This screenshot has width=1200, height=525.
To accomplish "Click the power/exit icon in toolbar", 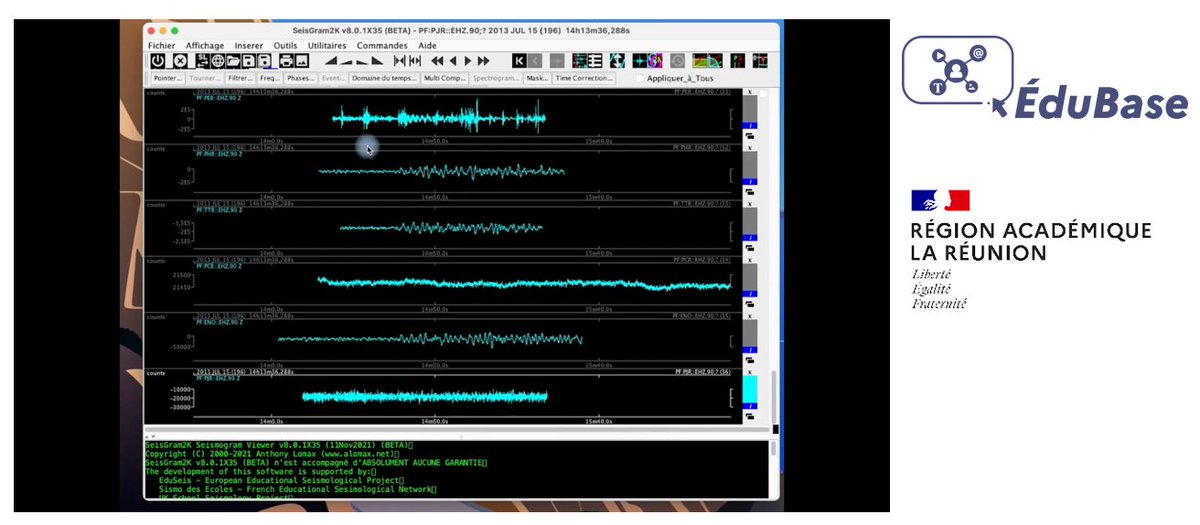I will point(157,61).
